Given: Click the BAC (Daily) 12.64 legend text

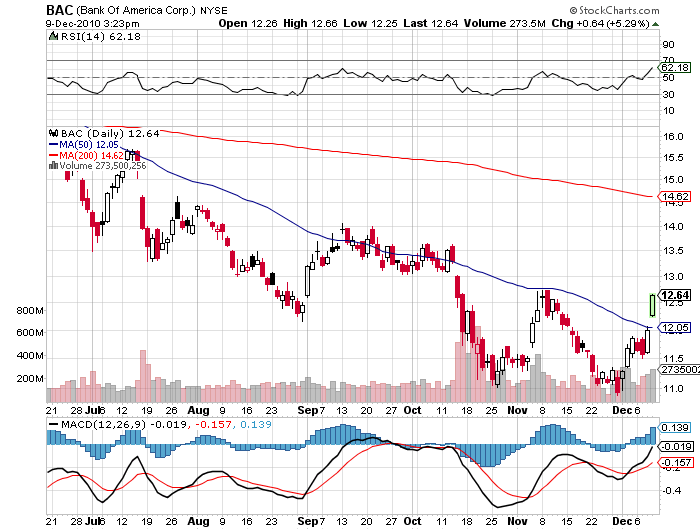Looking at the screenshot, I should [x=110, y=134].
